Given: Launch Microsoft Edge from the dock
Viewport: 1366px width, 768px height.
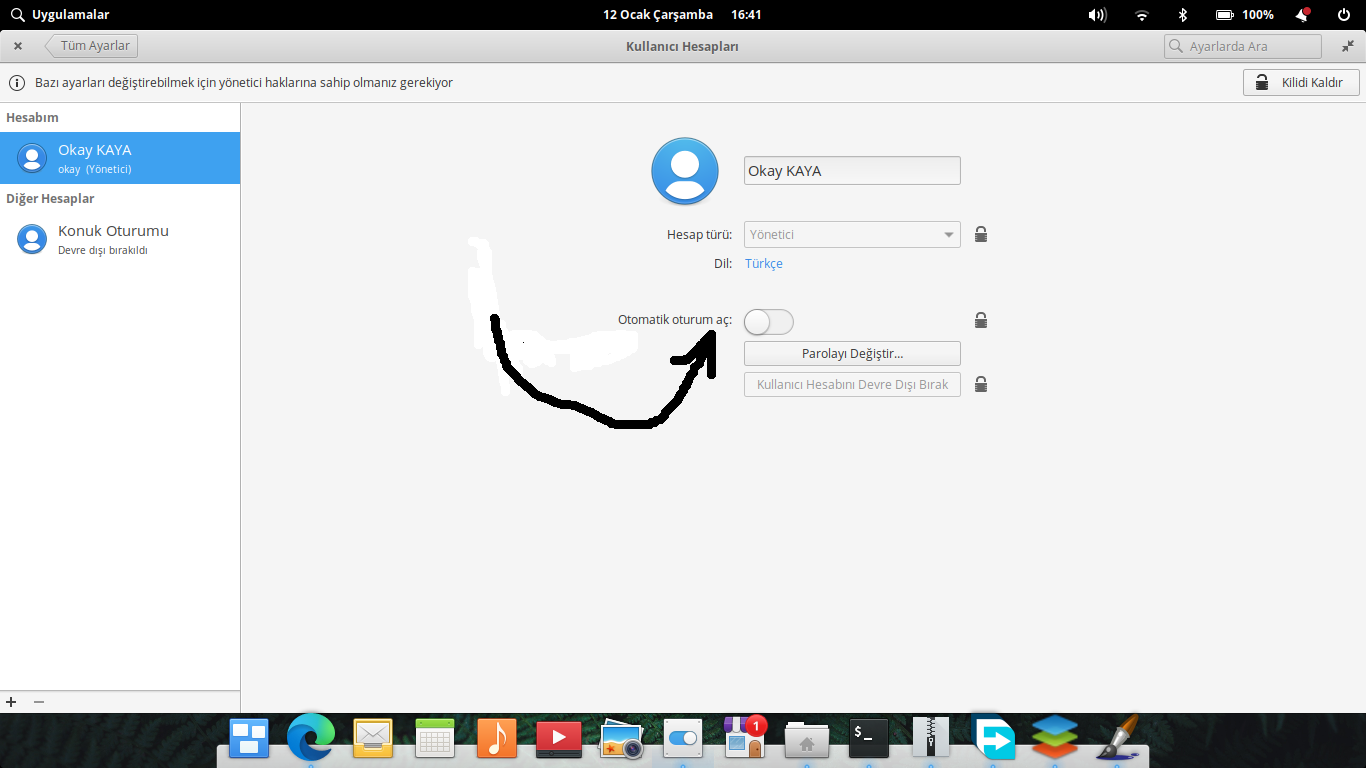Looking at the screenshot, I should [x=310, y=739].
